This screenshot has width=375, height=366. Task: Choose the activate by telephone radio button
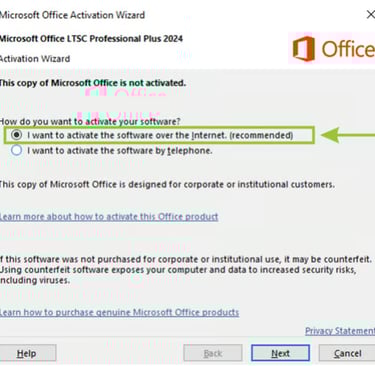coord(16,150)
